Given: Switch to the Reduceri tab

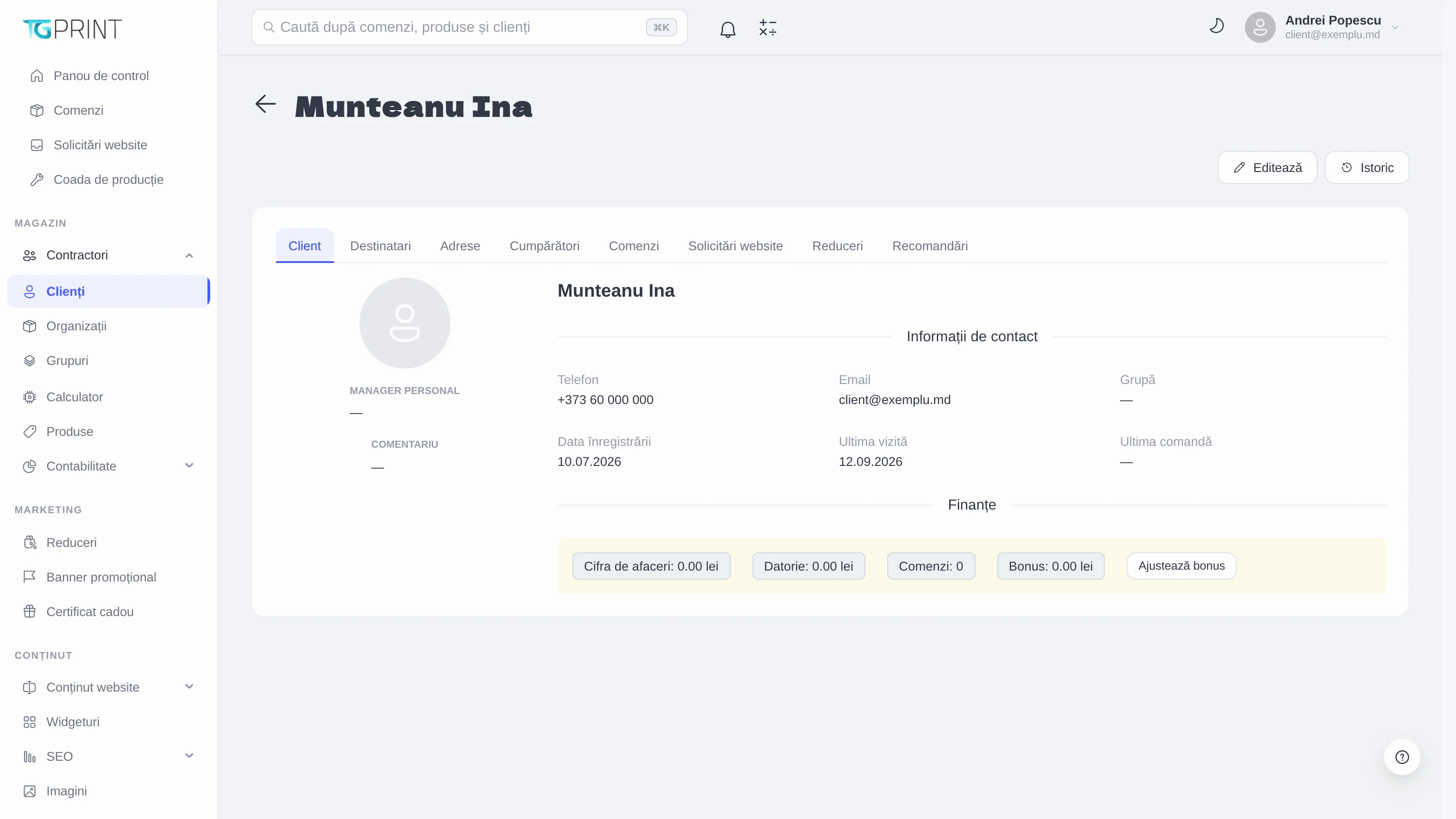Looking at the screenshot, I should [x=837, y=246].
